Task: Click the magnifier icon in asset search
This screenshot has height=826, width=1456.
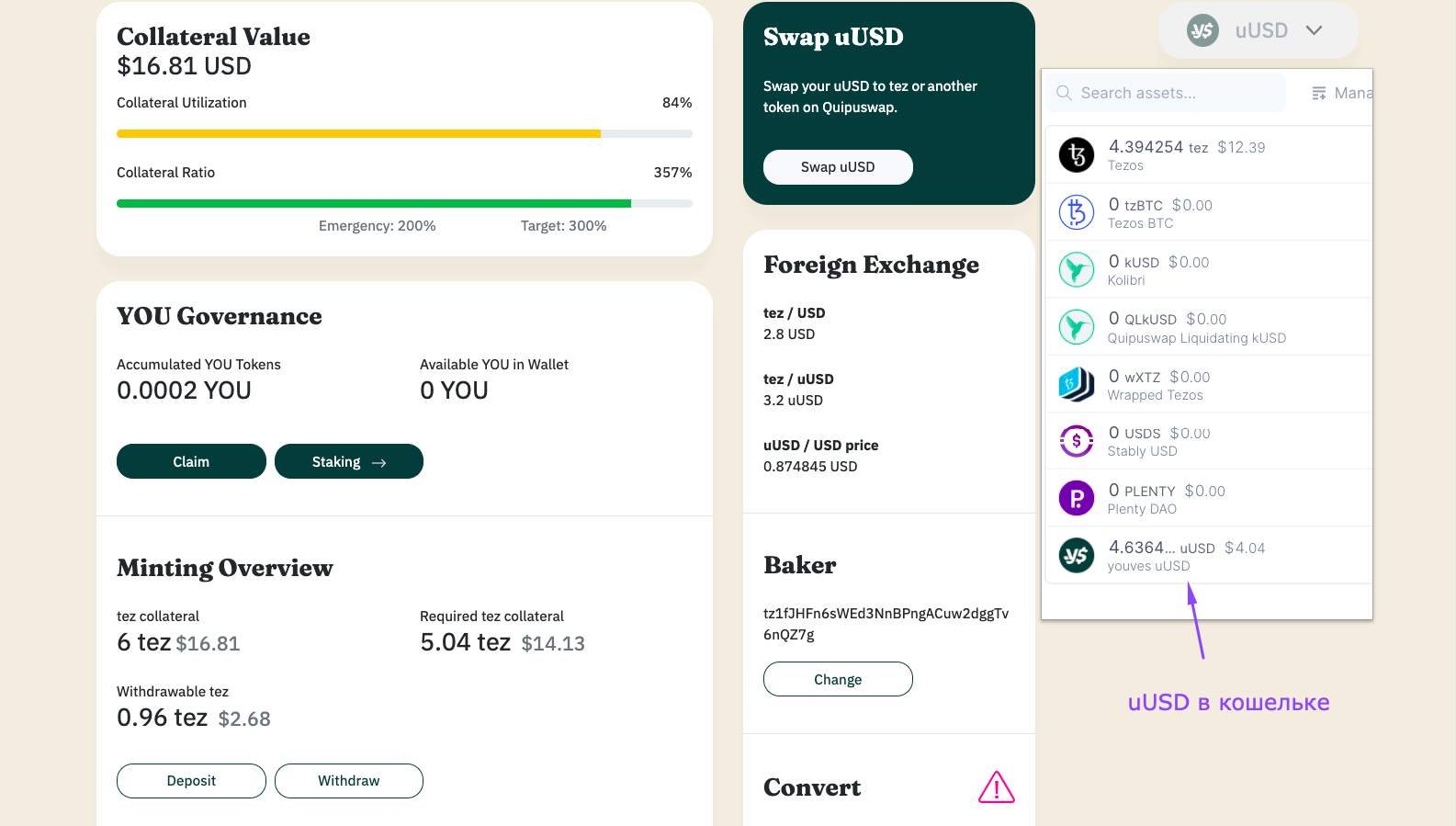Action: pyautogui.click(x=1063, y=92)
